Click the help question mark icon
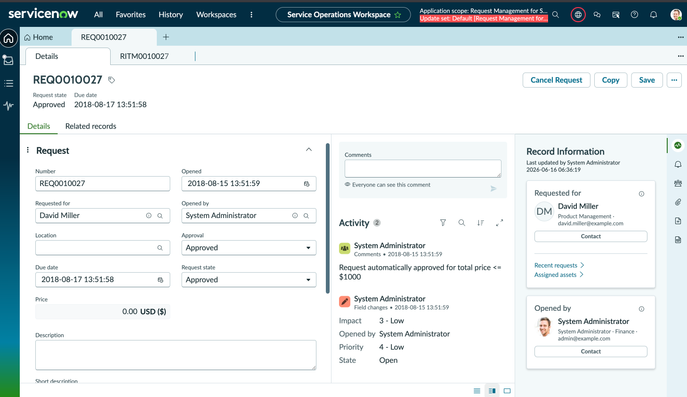Screen dimensions: 687x397 coord(634,15)
